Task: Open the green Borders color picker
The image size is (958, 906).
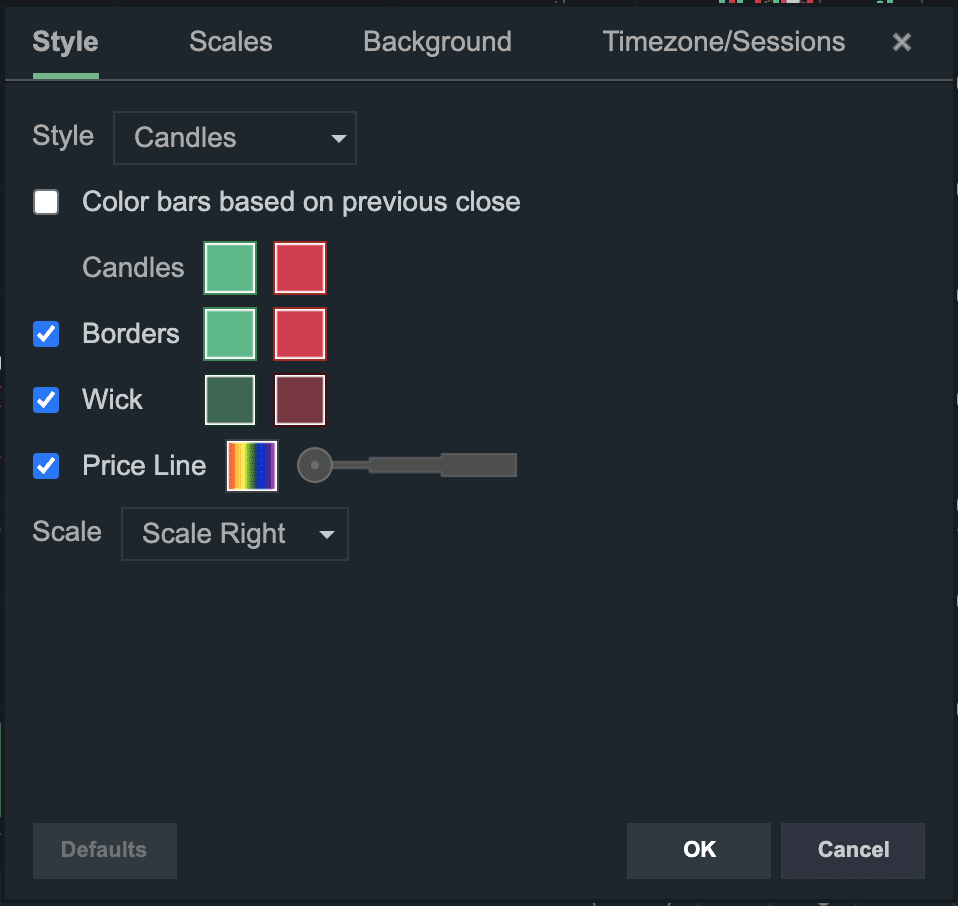Action: 230,334
